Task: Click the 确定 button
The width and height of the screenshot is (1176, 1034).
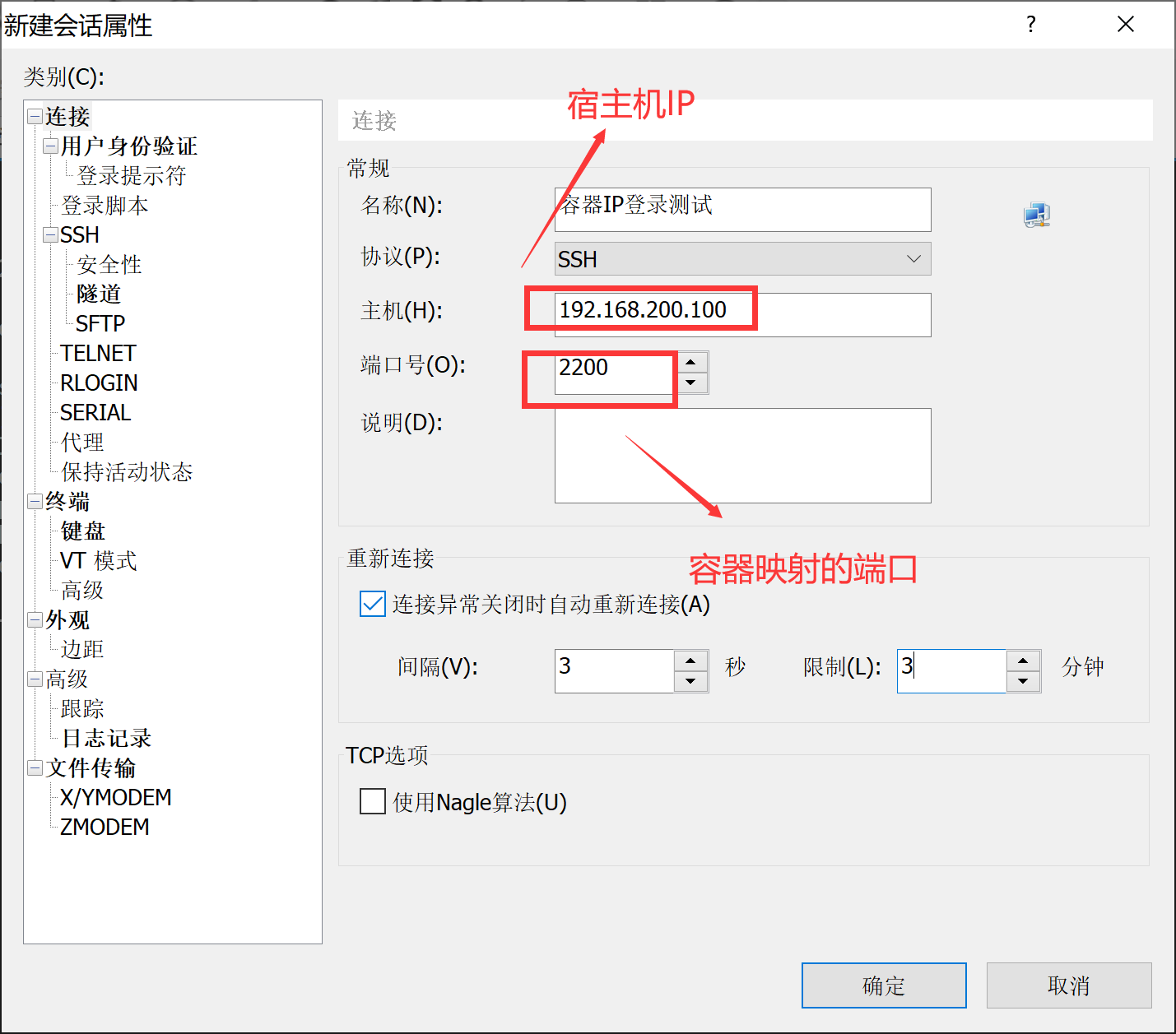Action: (x=884, y=985)
